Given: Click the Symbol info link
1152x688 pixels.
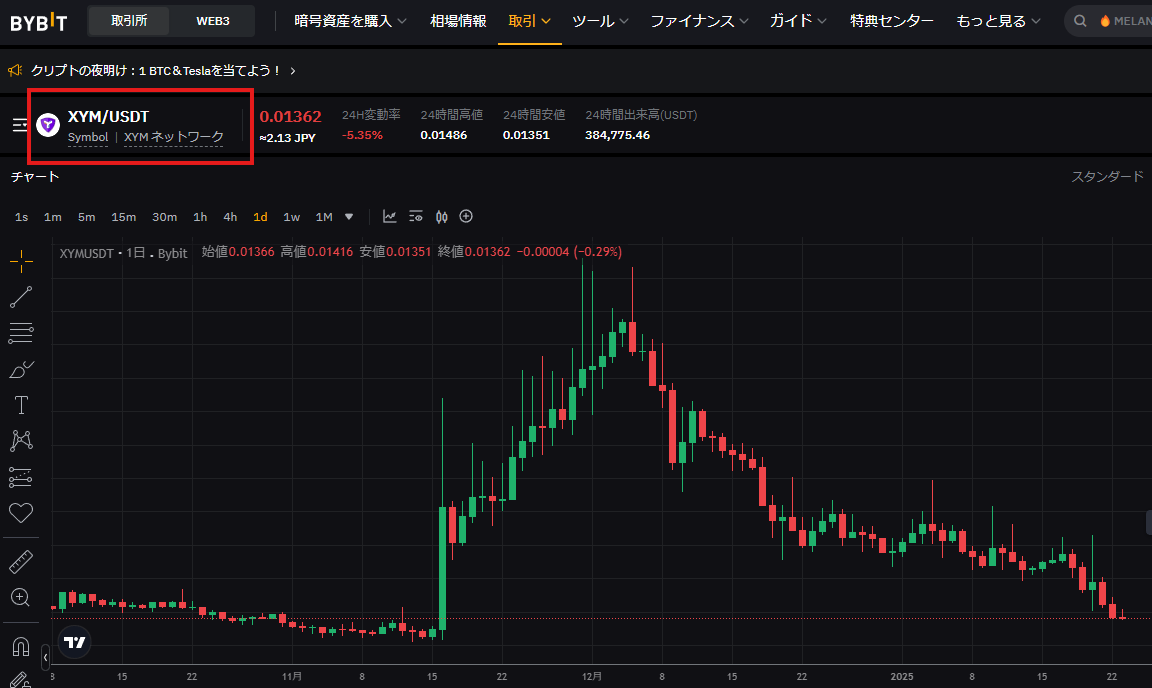Looking at the screenshot, I should coord(88,137).
